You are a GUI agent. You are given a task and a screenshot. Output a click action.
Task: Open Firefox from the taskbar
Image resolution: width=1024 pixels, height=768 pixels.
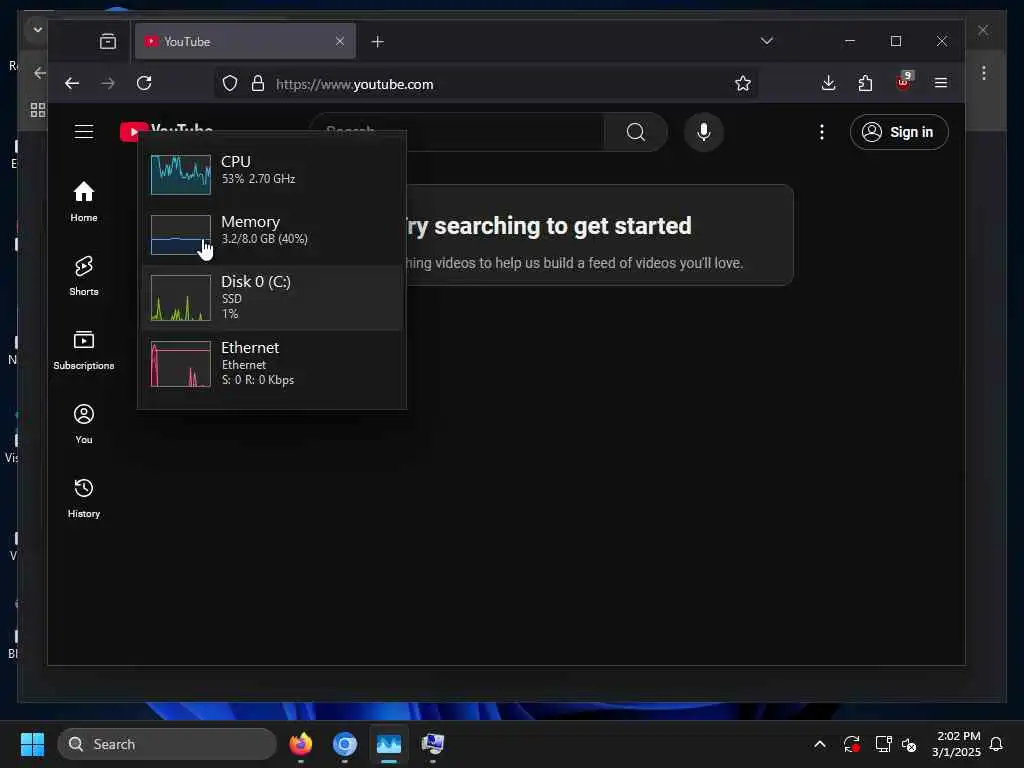[x=300, y=744]
